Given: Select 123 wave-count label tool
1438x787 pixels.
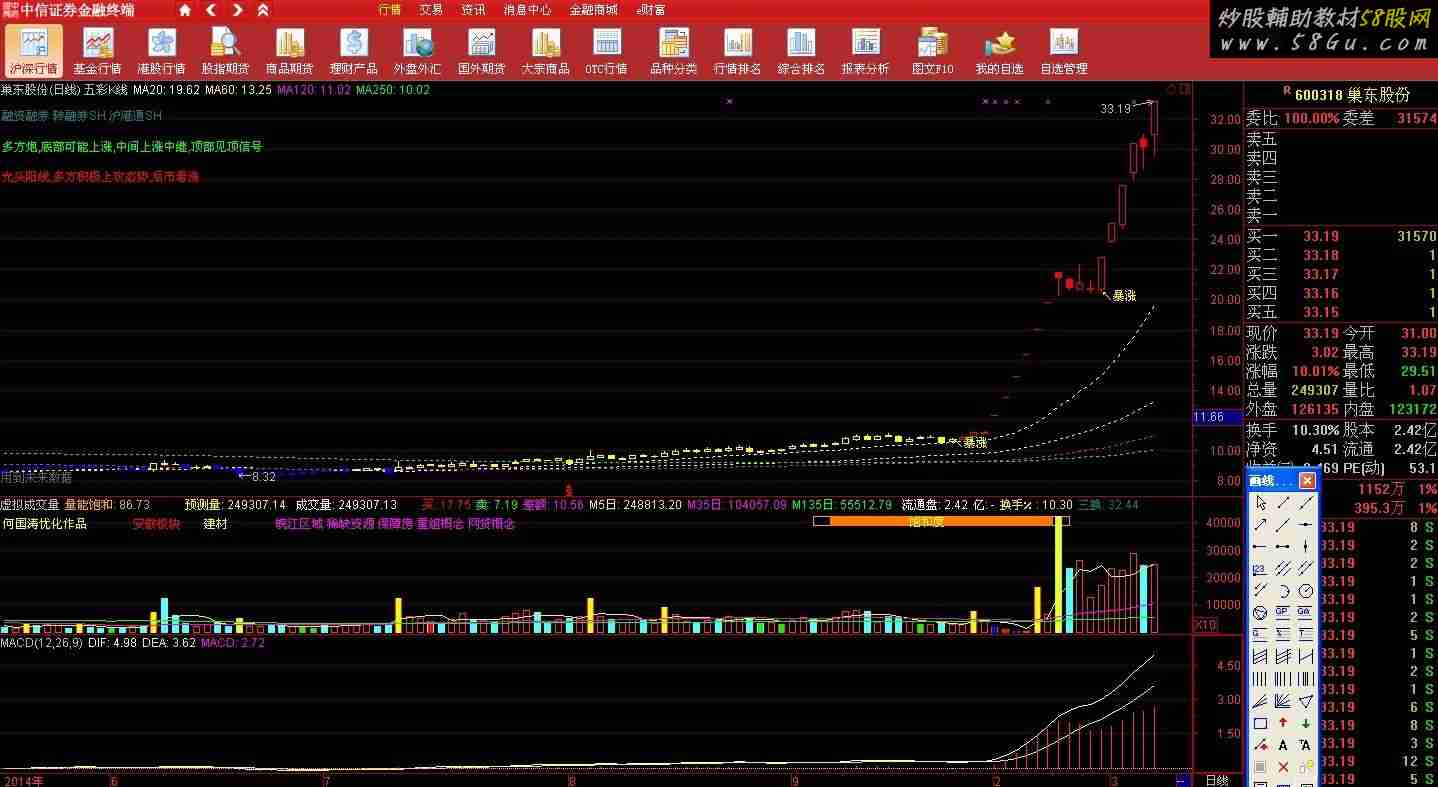Looking at the screenshot, I should 1260,568.
